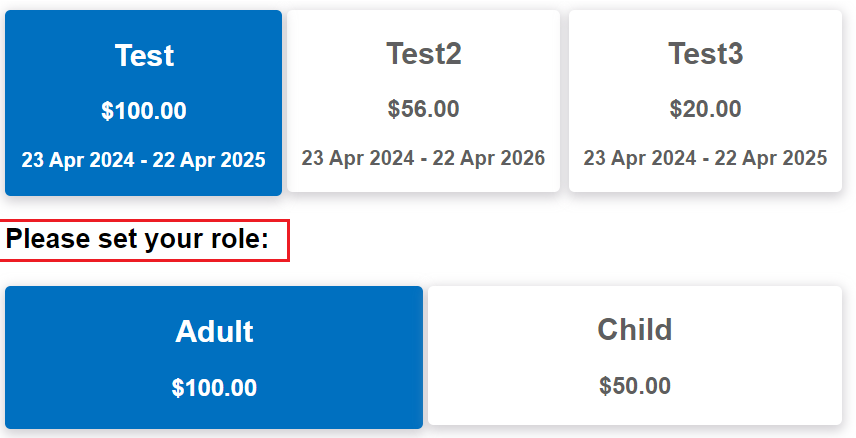The height and width of the screenshot is (438, 856).
Task: Click the "Test3" heading text
Action: pos(706,53)
